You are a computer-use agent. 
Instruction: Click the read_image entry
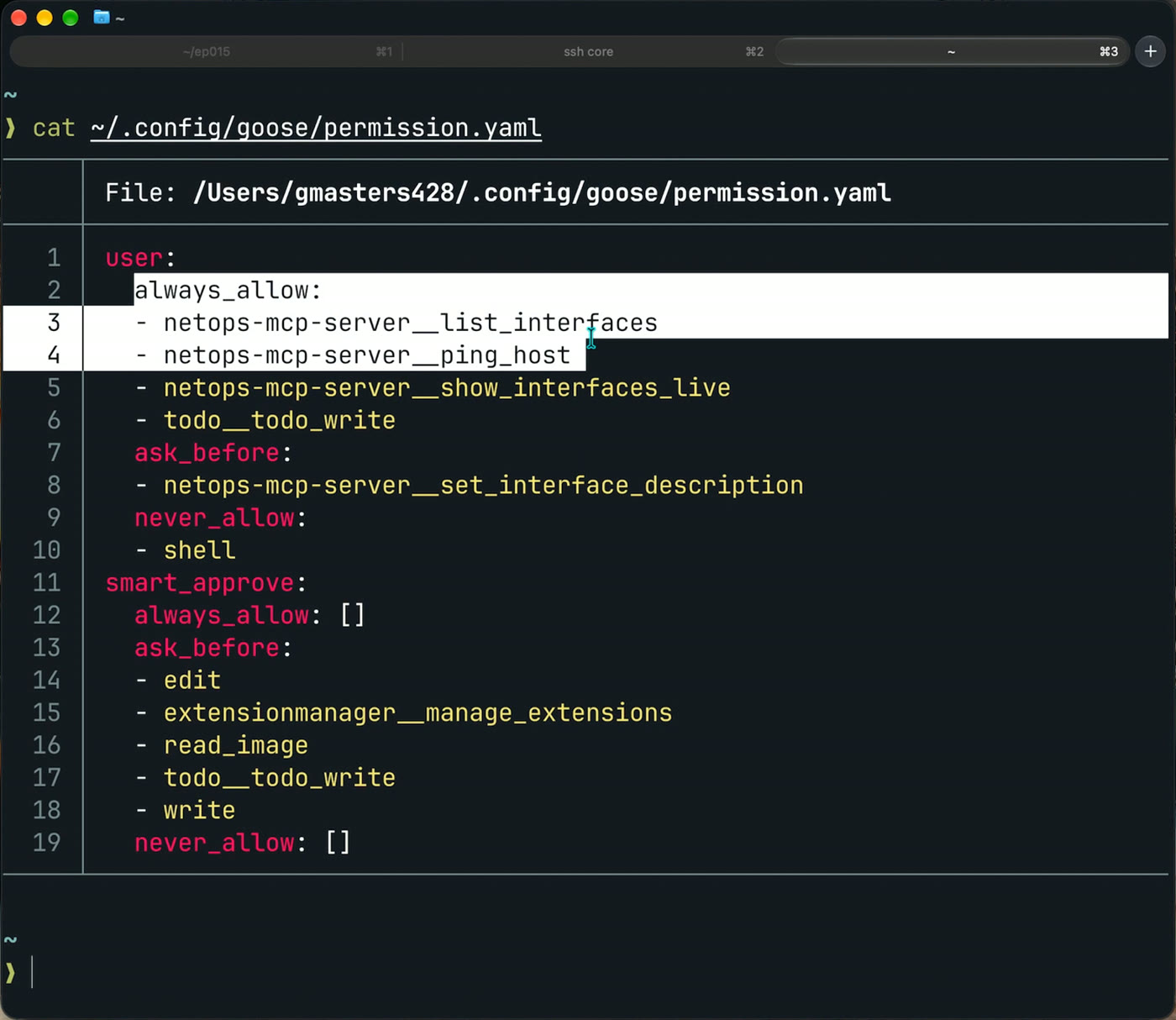coord(236,745)
